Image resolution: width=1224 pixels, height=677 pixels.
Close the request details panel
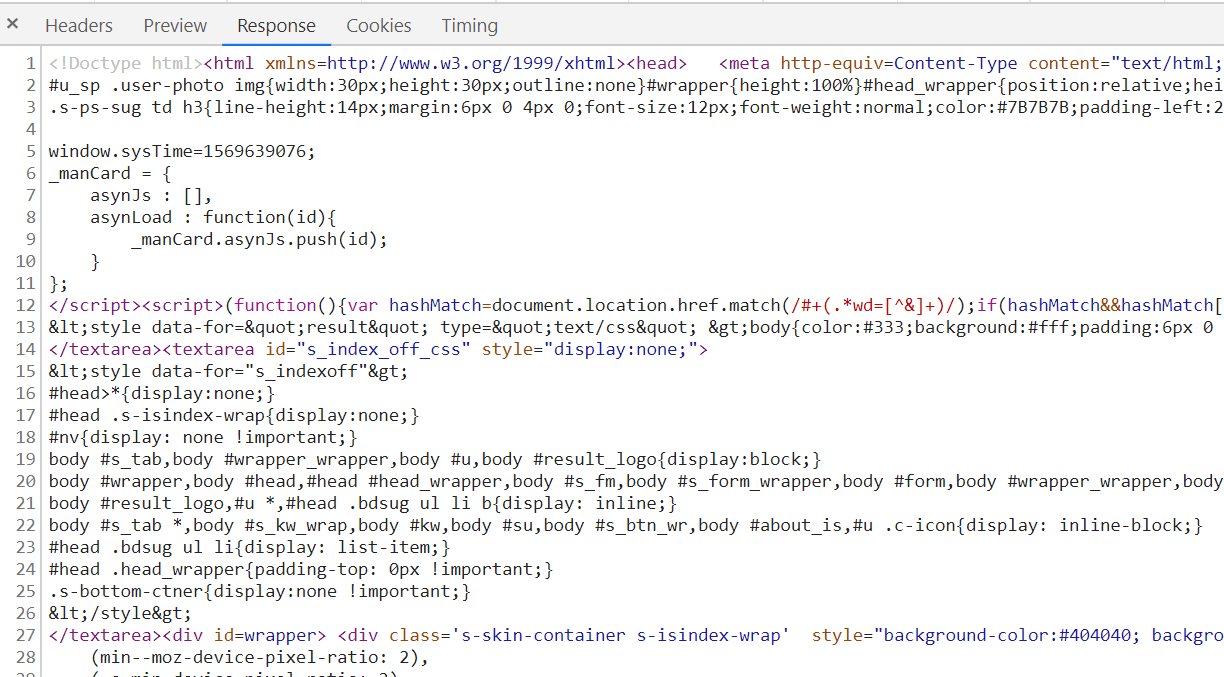(x=13, y=23)
